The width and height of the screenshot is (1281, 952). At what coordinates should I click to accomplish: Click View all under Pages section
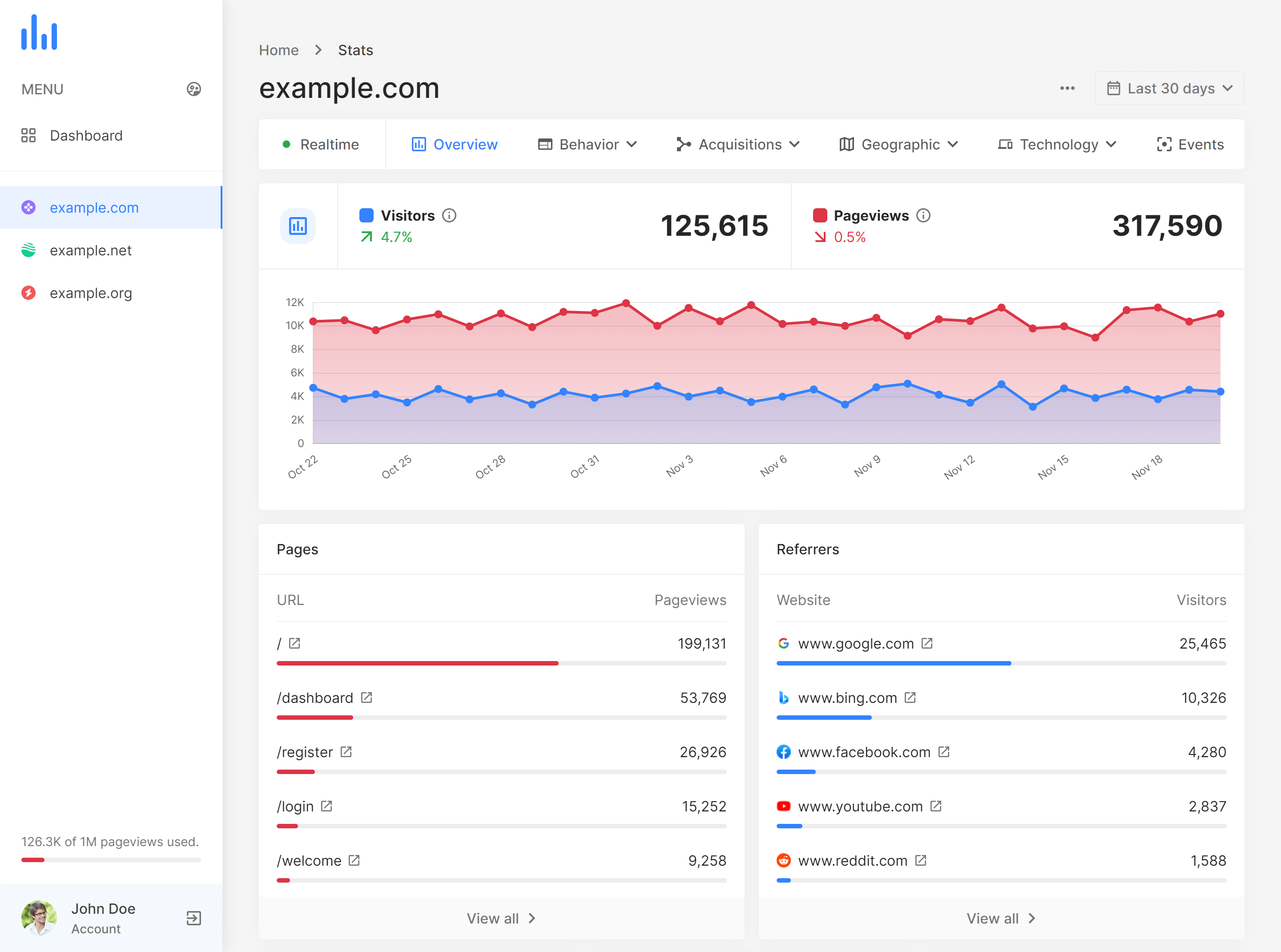coord(501,917)
